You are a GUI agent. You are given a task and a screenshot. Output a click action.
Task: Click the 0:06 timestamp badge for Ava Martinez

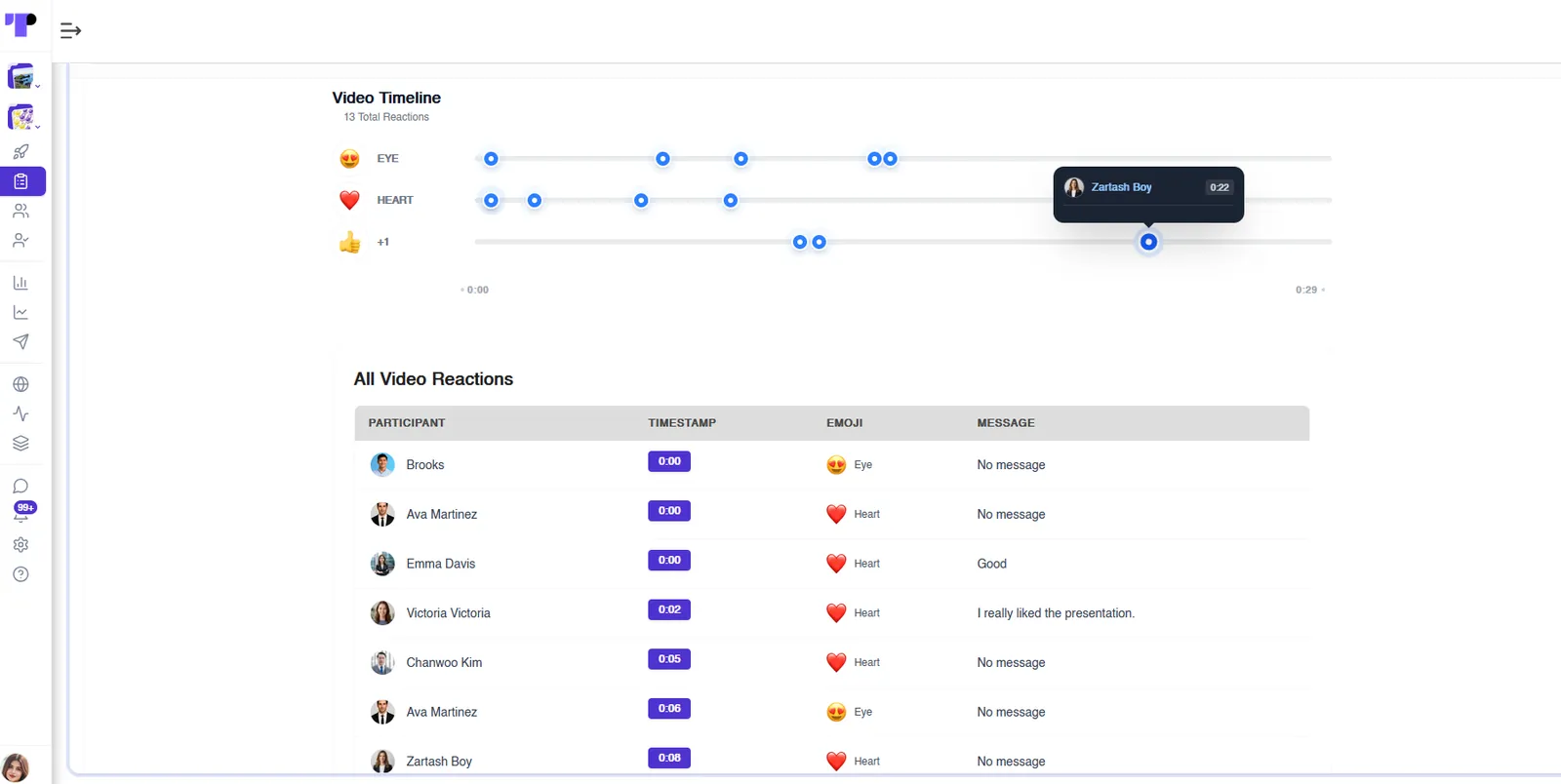coord(669,709)
